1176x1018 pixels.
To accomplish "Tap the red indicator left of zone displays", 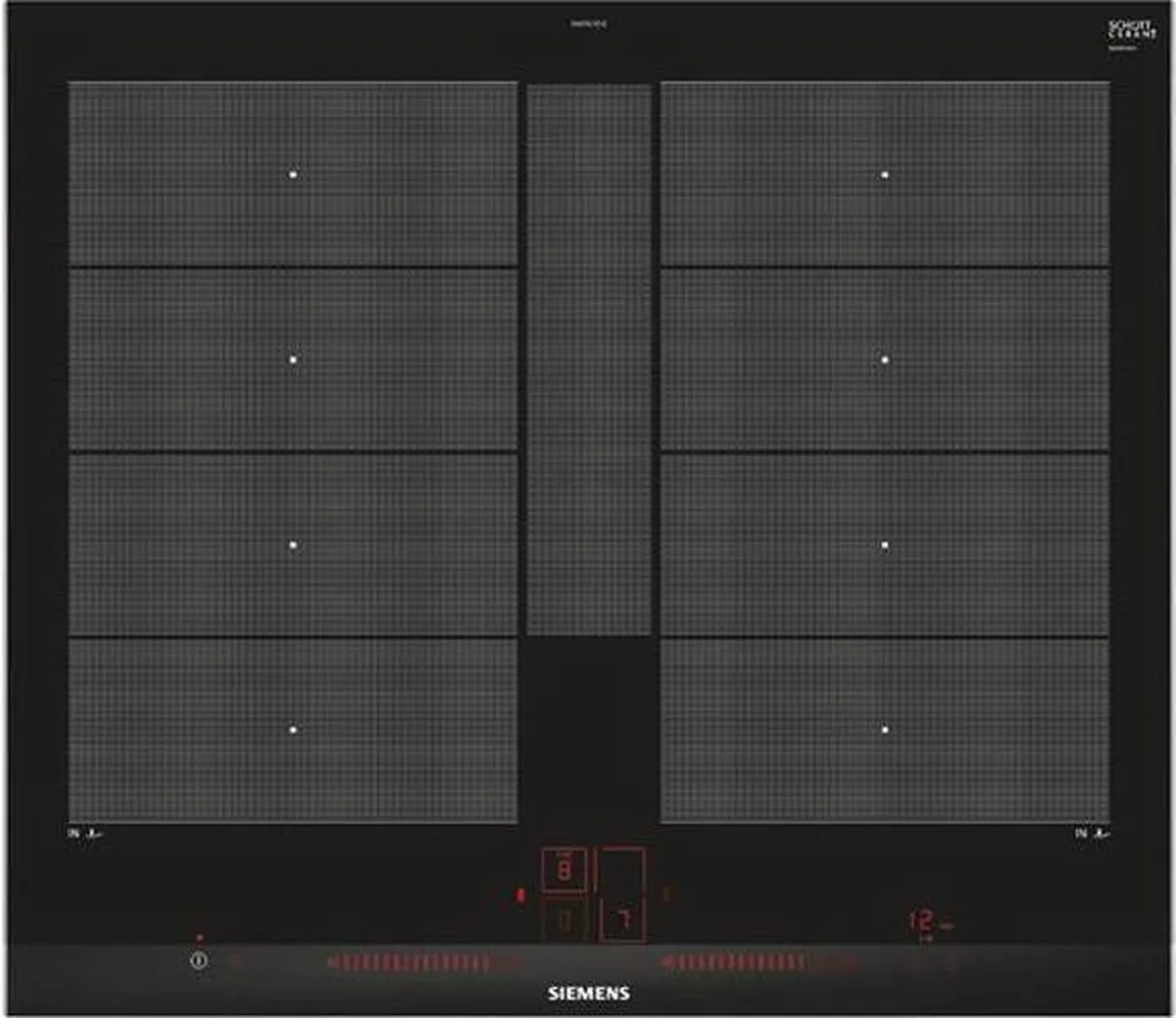I will [x=521, y=895].
